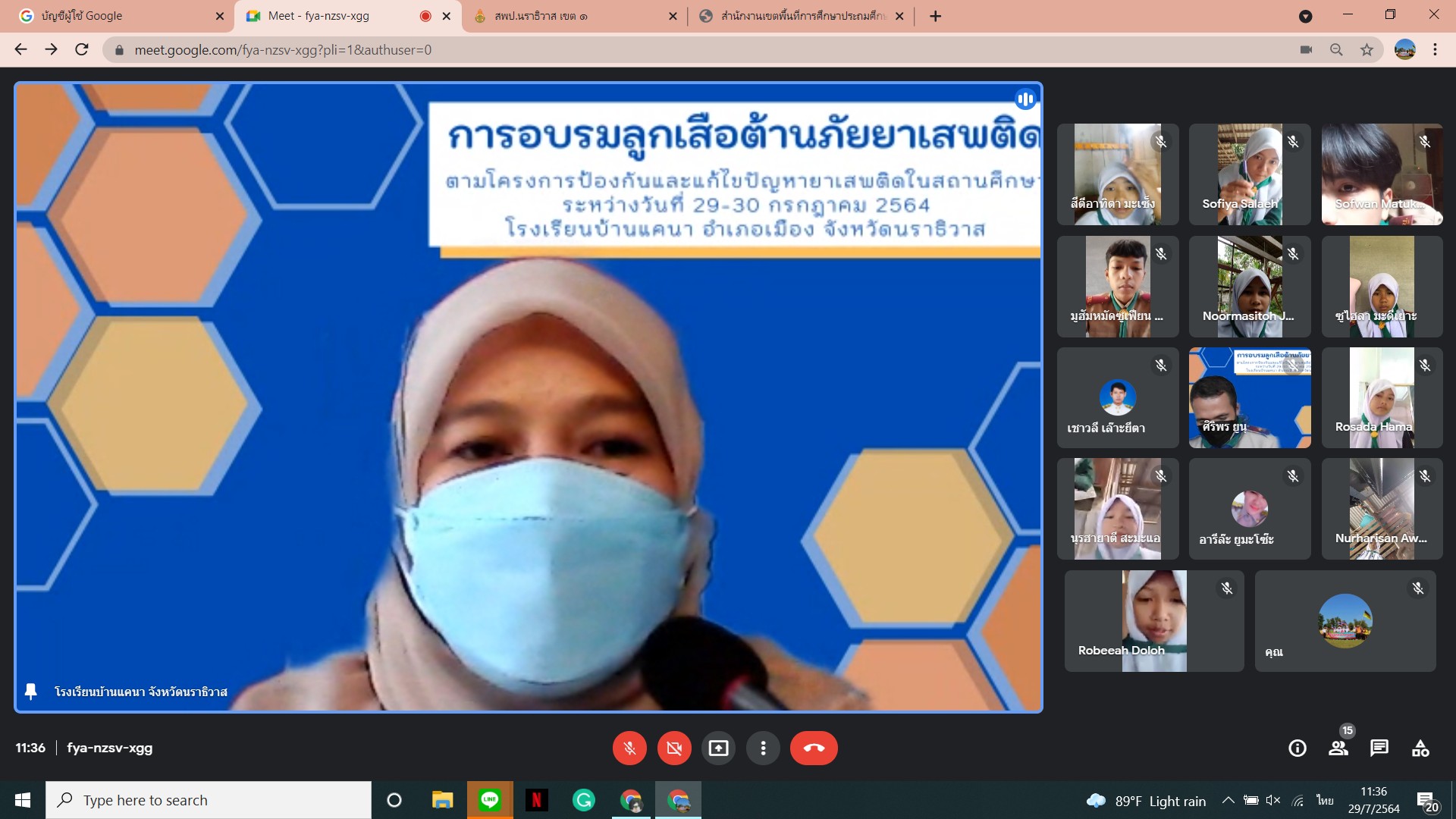This screenshot has width=1456, height=819.
Task: Toggle the disabled camera button
Action: (x=674, y=748)
